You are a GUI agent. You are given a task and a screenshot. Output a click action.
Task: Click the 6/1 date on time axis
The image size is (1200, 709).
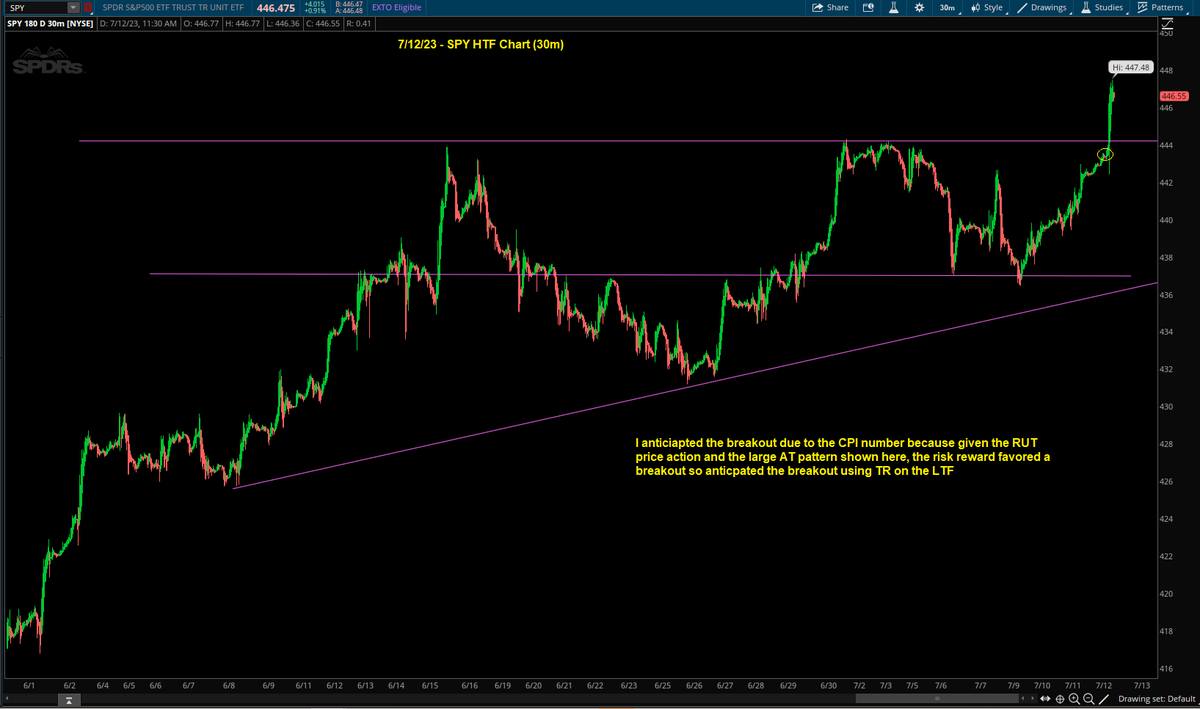[x=29, y=686]
